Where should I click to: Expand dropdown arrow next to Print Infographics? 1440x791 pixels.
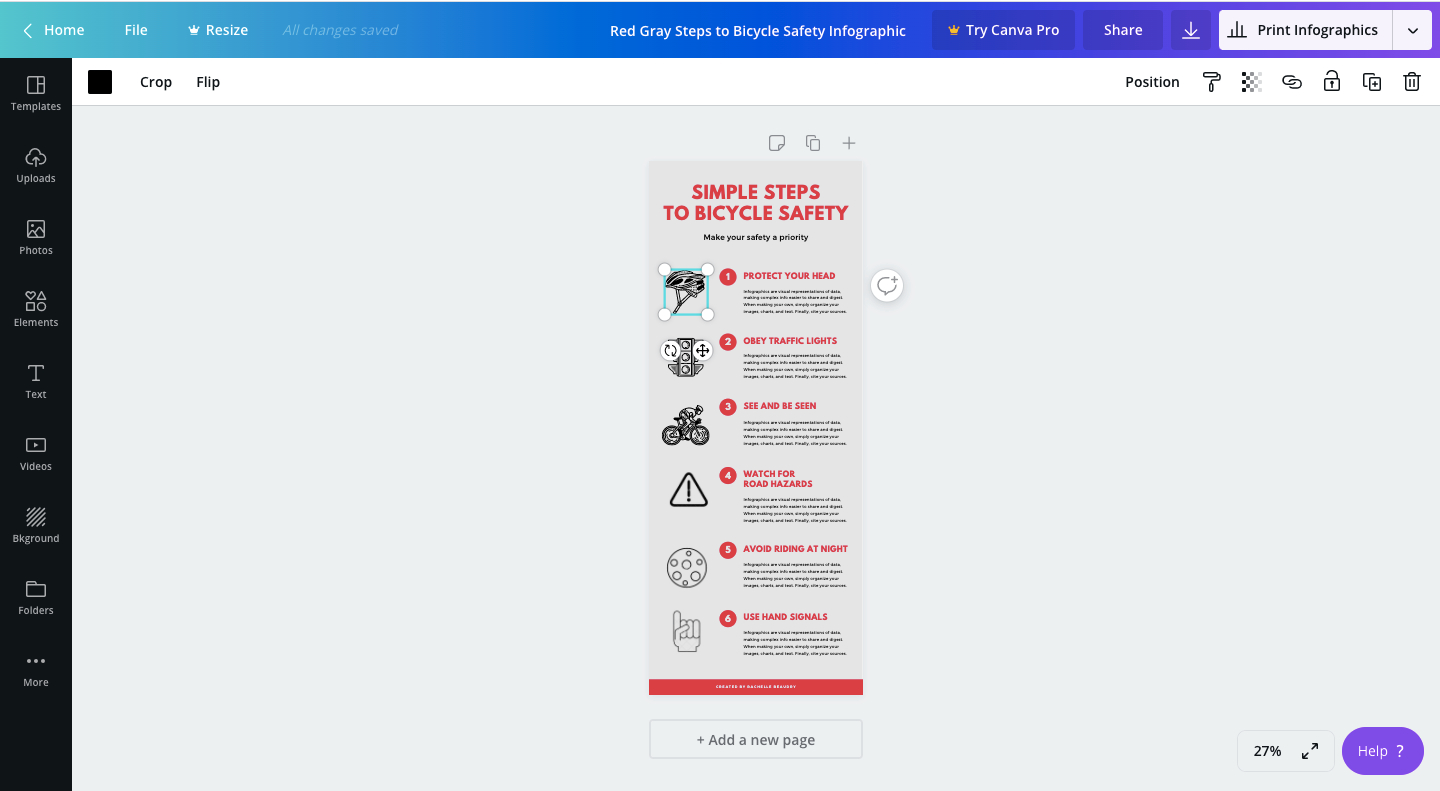(x=1413, y=30)
